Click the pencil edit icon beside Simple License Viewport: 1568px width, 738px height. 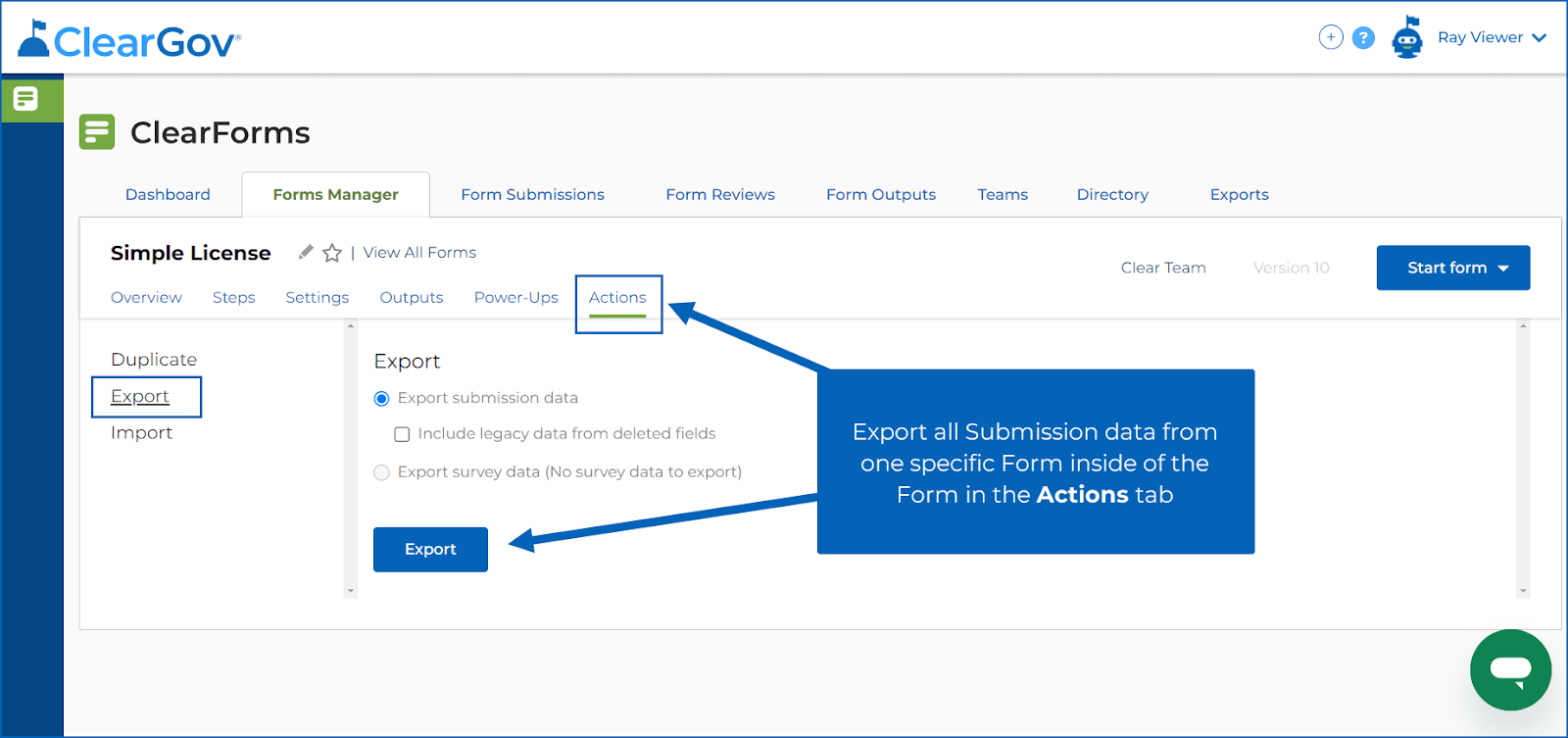(306, 252)
